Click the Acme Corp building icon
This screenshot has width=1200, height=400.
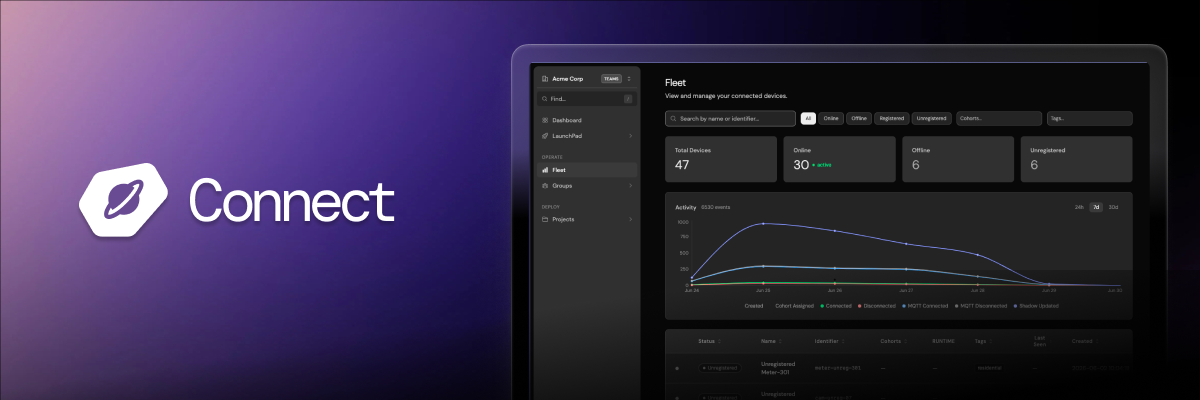[x=544, y=78]
